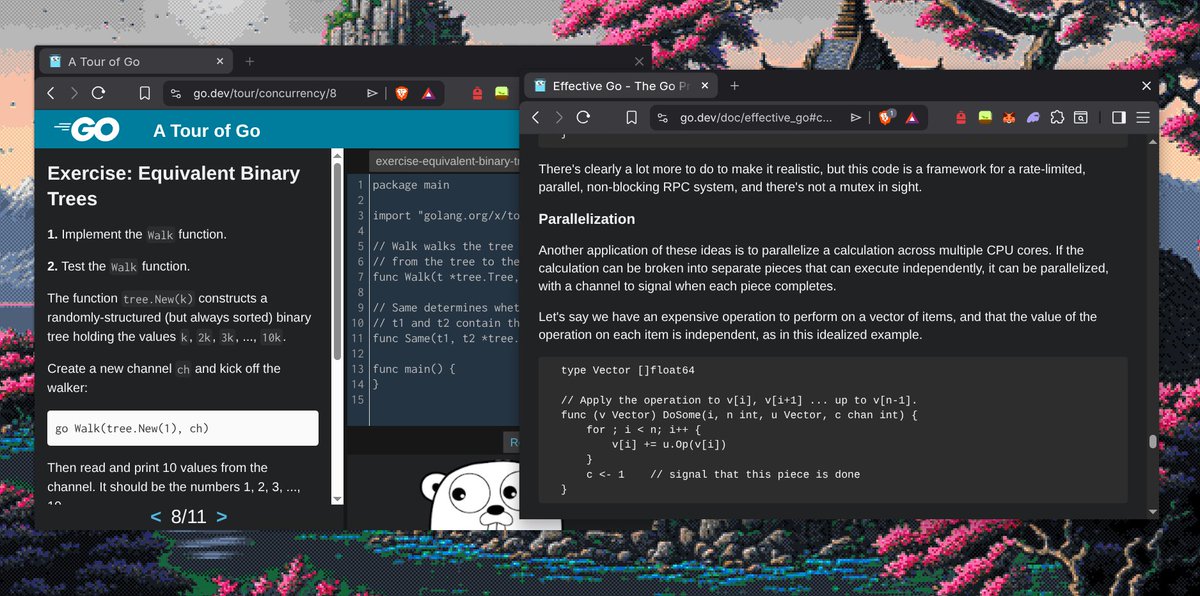Select the exercise-equivalent-binary-trees file tab
The width and height of the screenshot is (1200, 596).
pyautogui.click(x=443, y=161)
